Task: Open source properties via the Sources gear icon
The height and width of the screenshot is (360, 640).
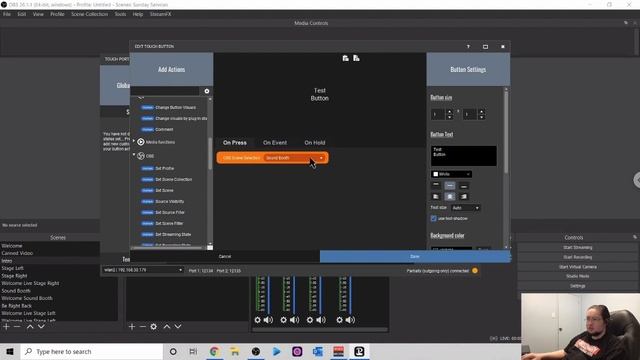Action: pyautogui.click(x=153, y=327)
